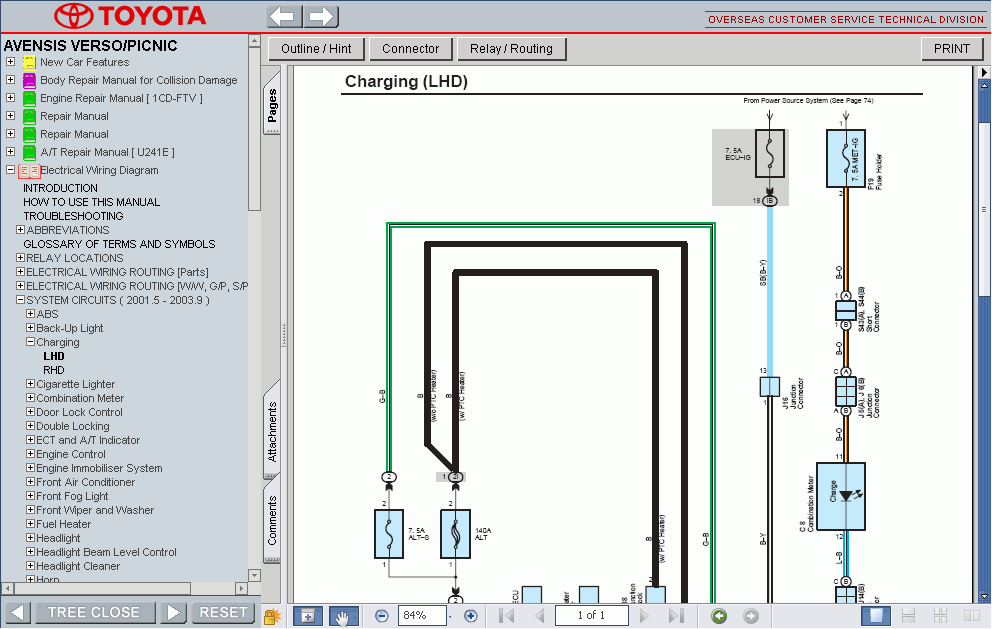
Task: Select facing pages layout
Action: click(972, 616)
